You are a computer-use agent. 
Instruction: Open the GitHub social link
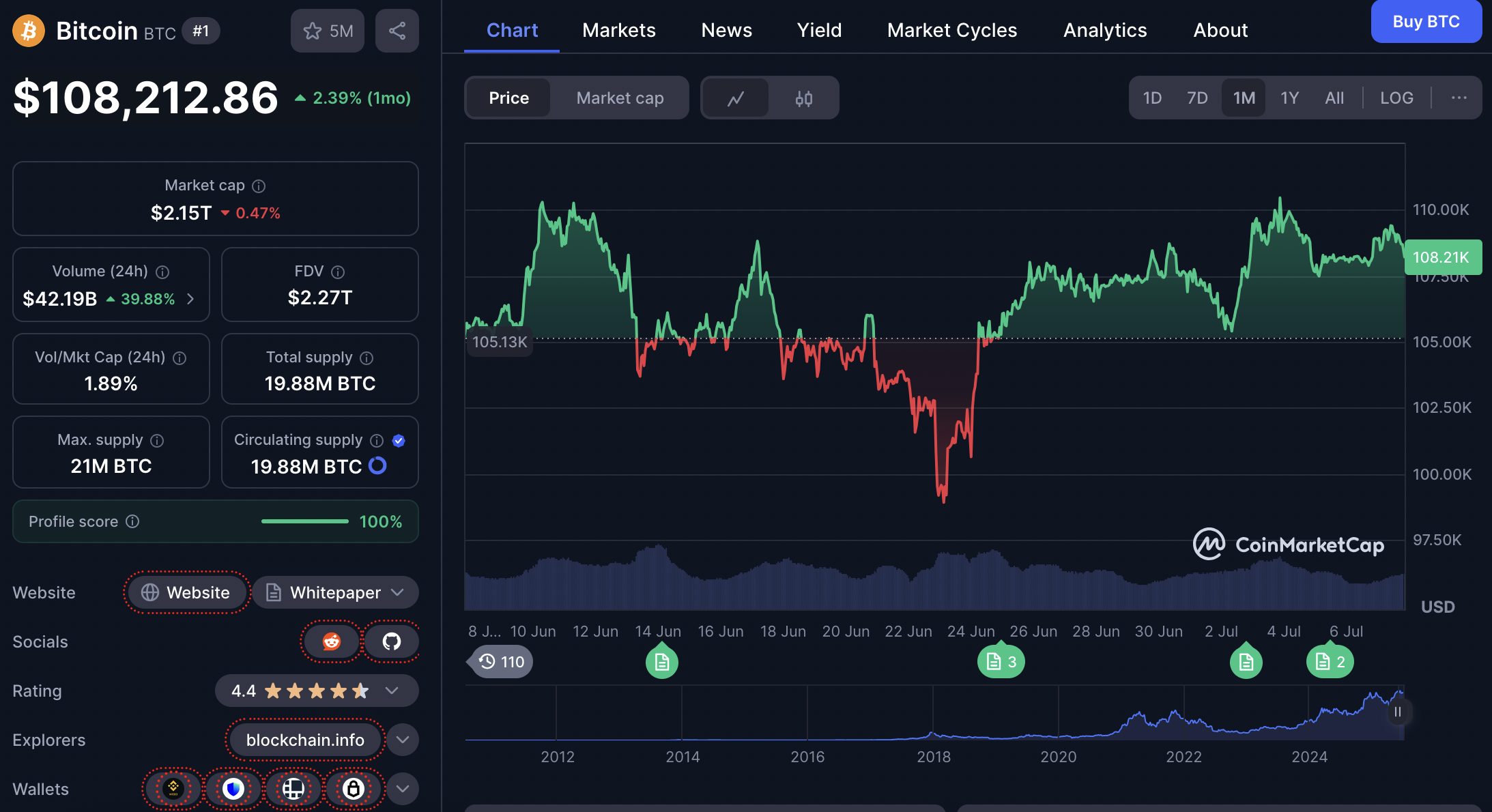(x=391, y=641)
